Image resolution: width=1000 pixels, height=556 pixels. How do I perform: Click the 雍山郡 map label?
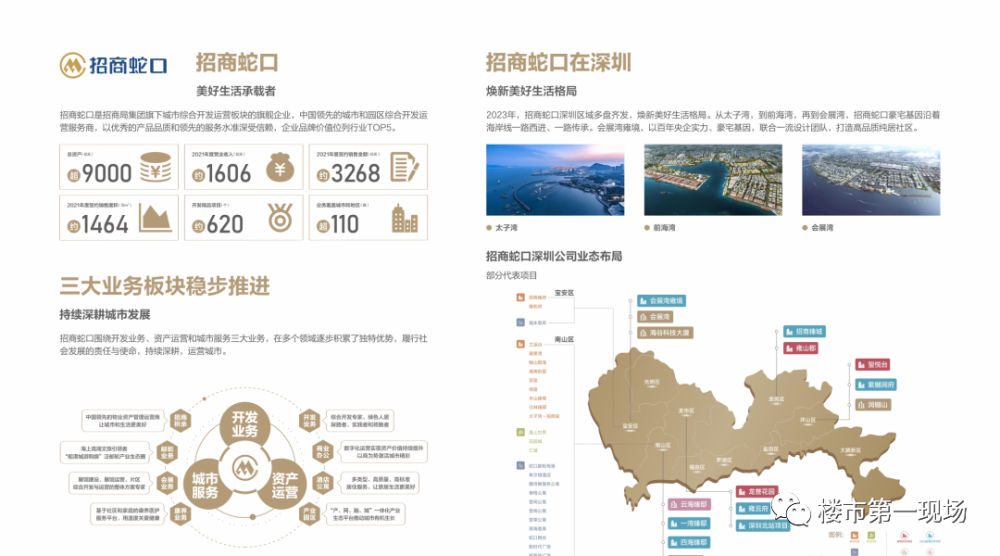click(x=800, y=348)
